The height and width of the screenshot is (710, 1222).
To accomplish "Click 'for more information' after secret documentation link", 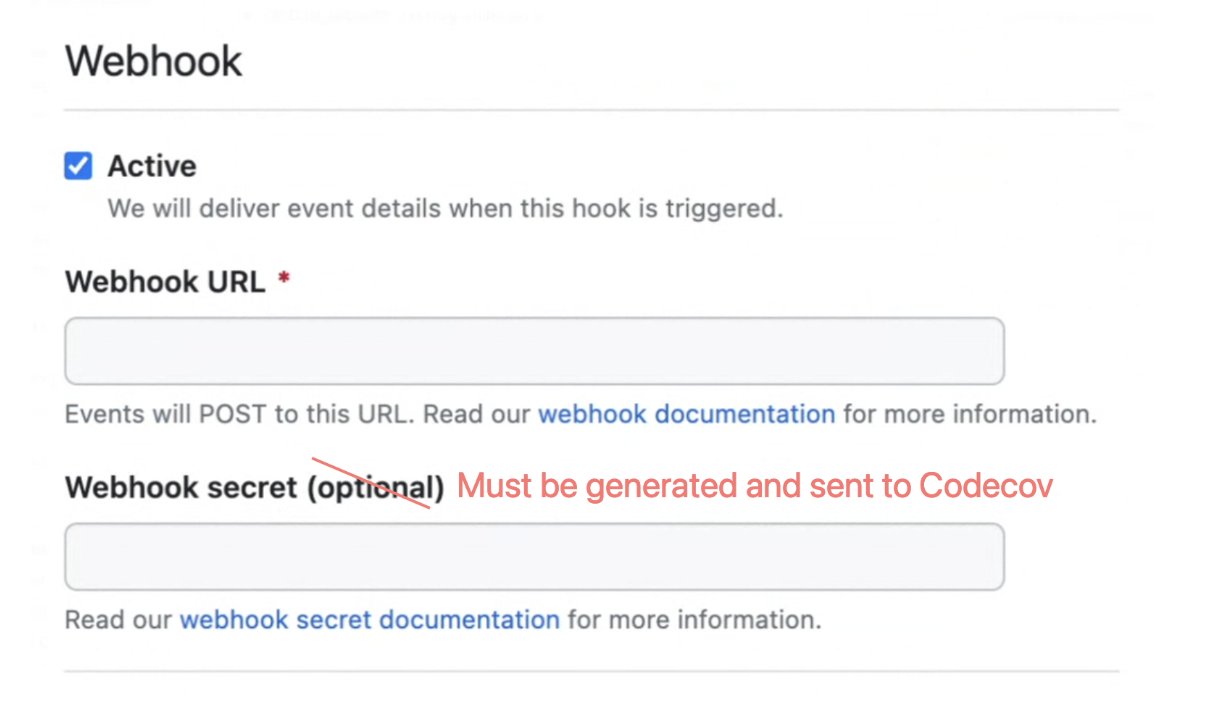I will (x=693, y=620).
